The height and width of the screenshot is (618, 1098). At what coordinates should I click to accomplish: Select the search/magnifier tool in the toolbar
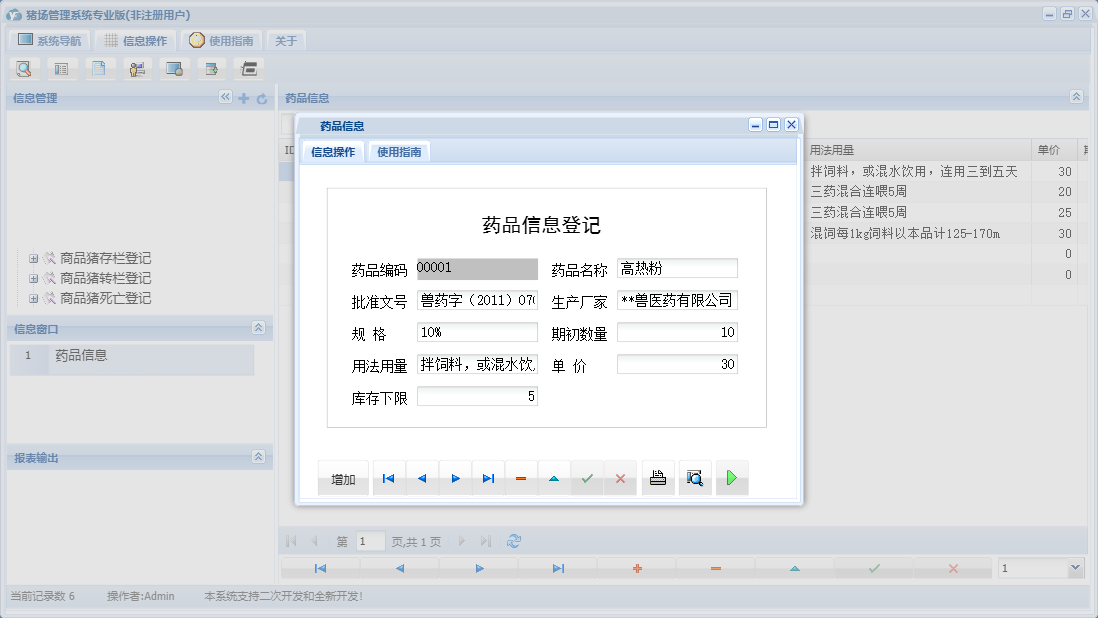coord(24,68)
